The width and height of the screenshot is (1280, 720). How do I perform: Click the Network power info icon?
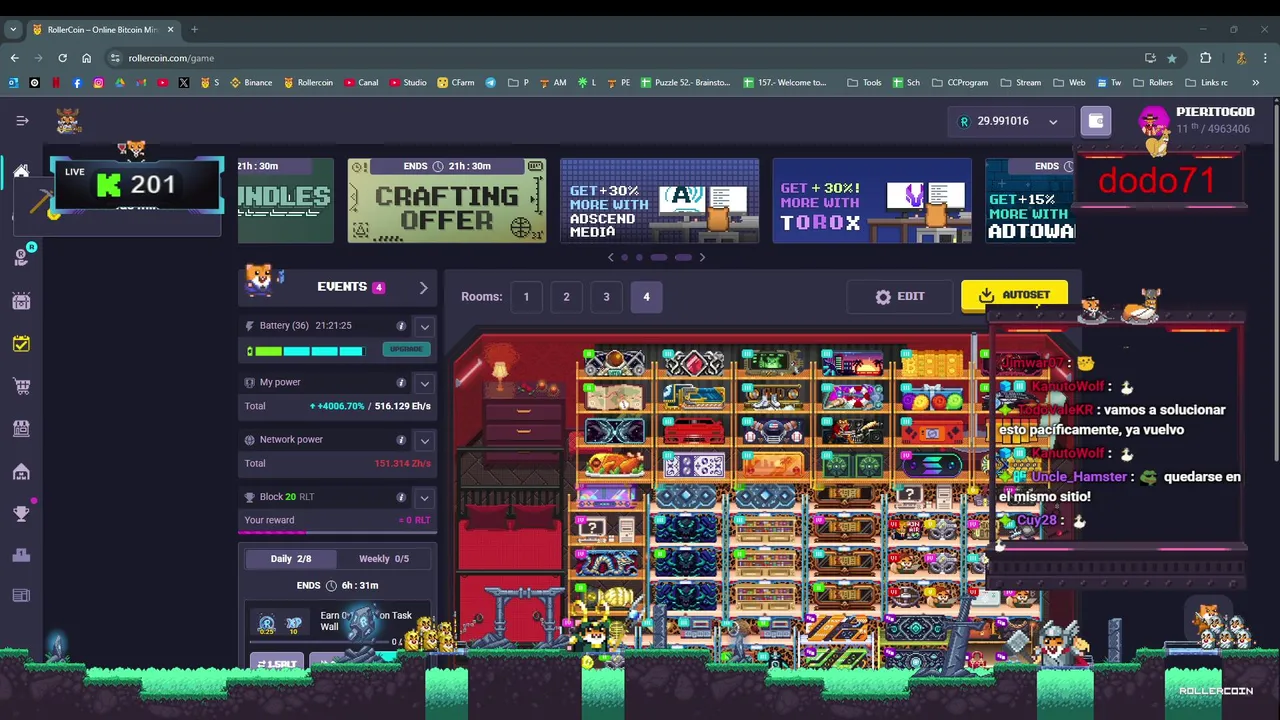[401, 440]
